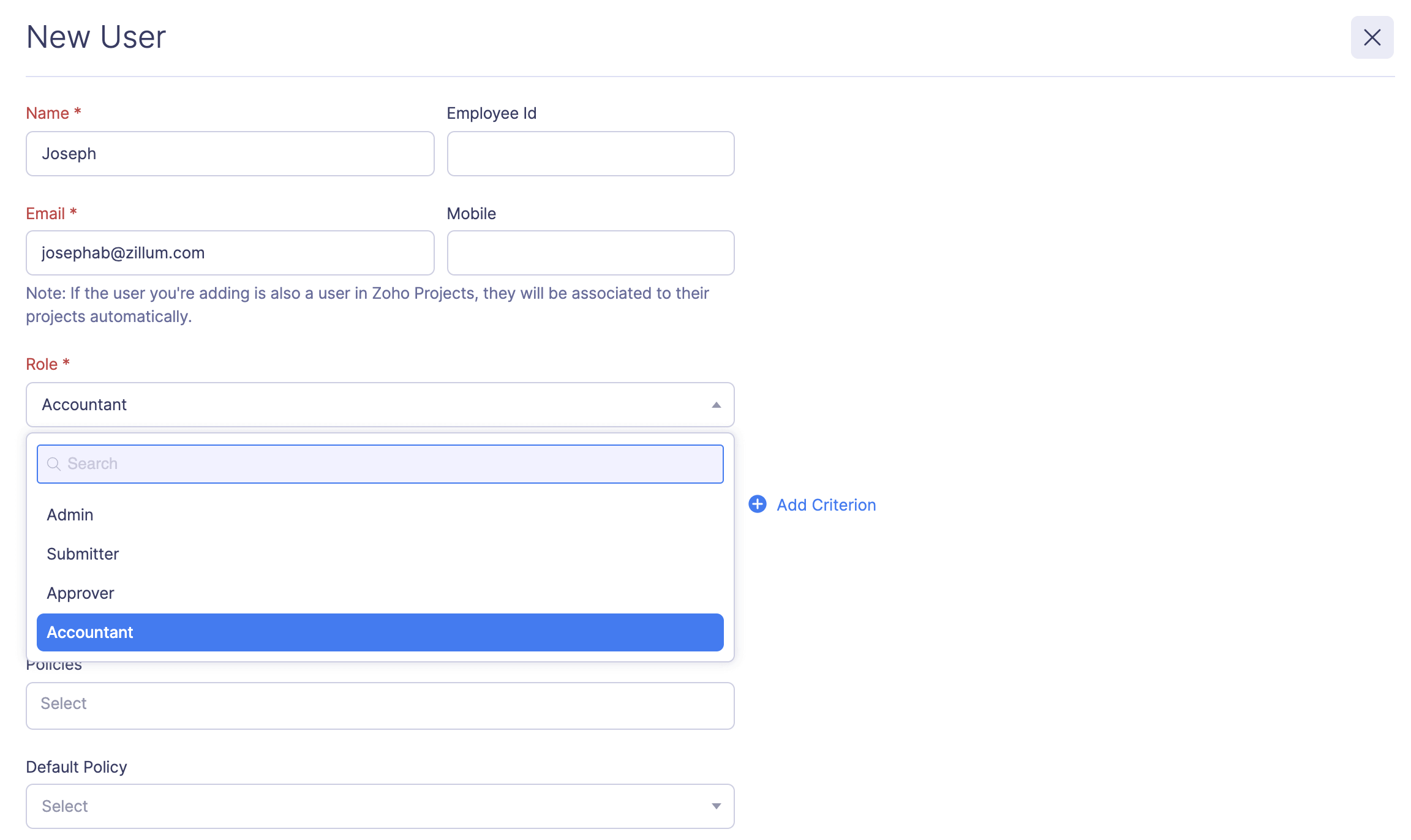Screen dimensions: 1411x840
Task: Click the plus icon beside Add Criterion
Action: [757, 504]
